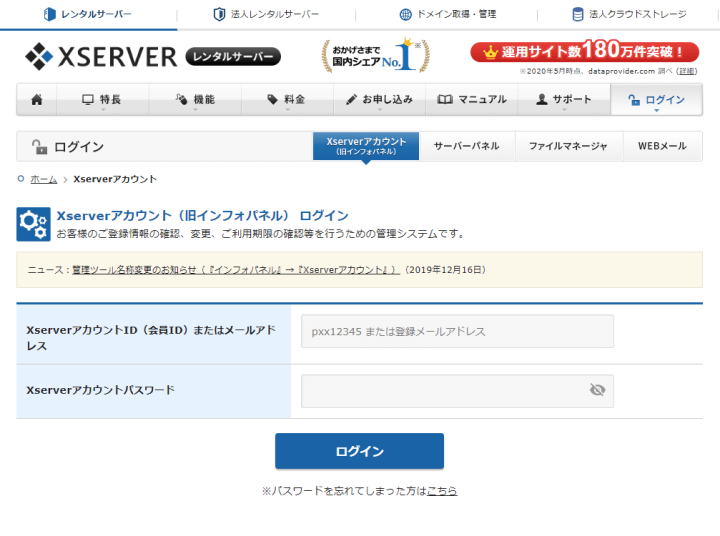Open the 料金 menu

click(287, 99)
